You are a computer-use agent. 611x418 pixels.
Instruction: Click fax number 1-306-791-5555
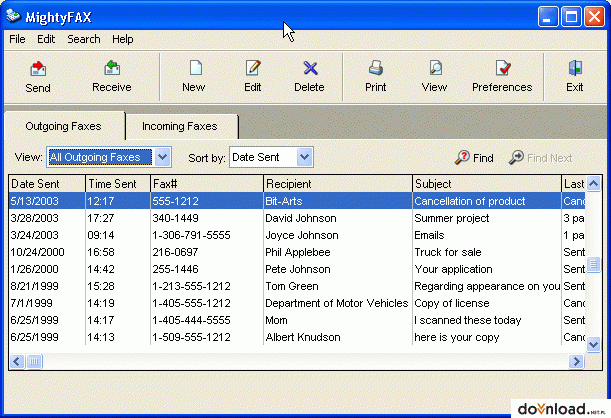click(x=191, y=235)
